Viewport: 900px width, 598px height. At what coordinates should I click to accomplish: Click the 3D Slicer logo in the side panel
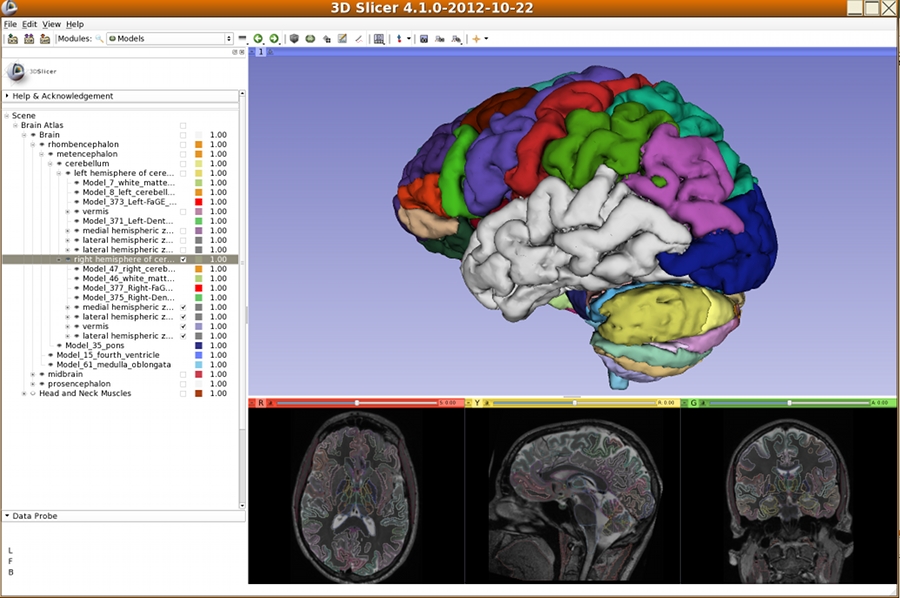(x=16, y=71)
